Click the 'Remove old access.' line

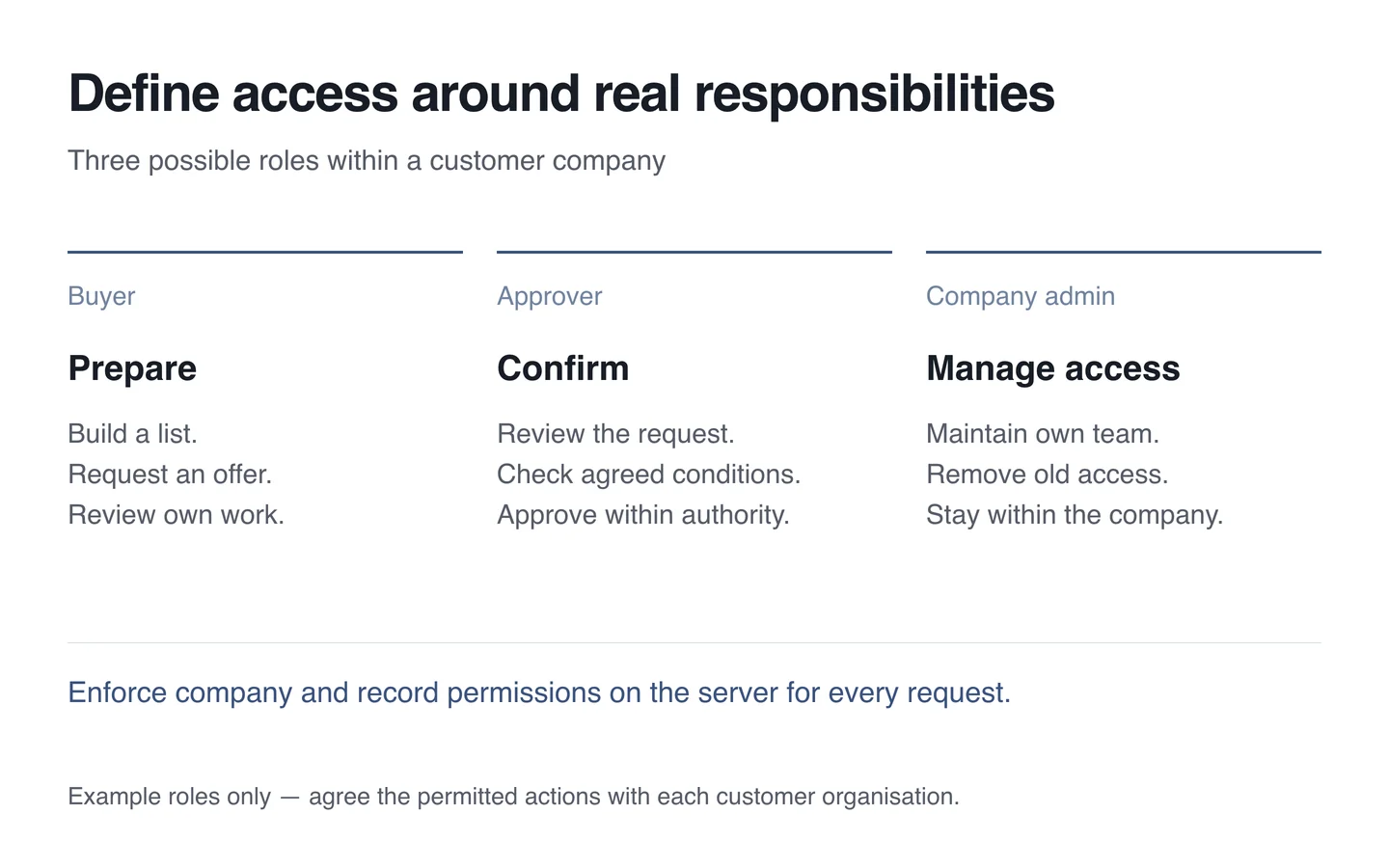[x=1048, y=475]
